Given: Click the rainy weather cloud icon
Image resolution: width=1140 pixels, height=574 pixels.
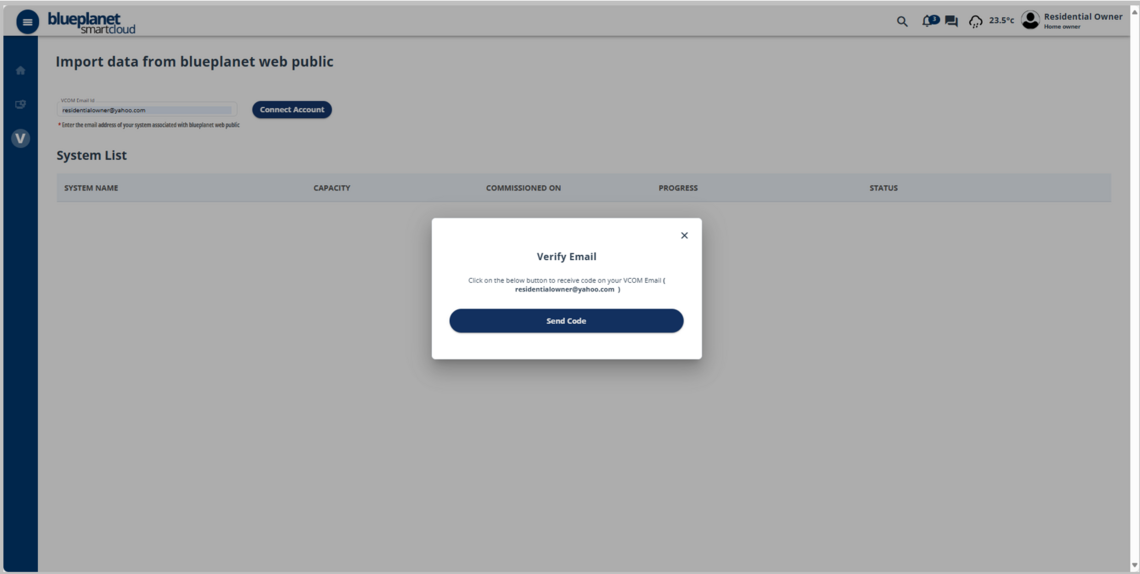Looking at the screenshot, I should pyautogui.click(x=975, y=21).
